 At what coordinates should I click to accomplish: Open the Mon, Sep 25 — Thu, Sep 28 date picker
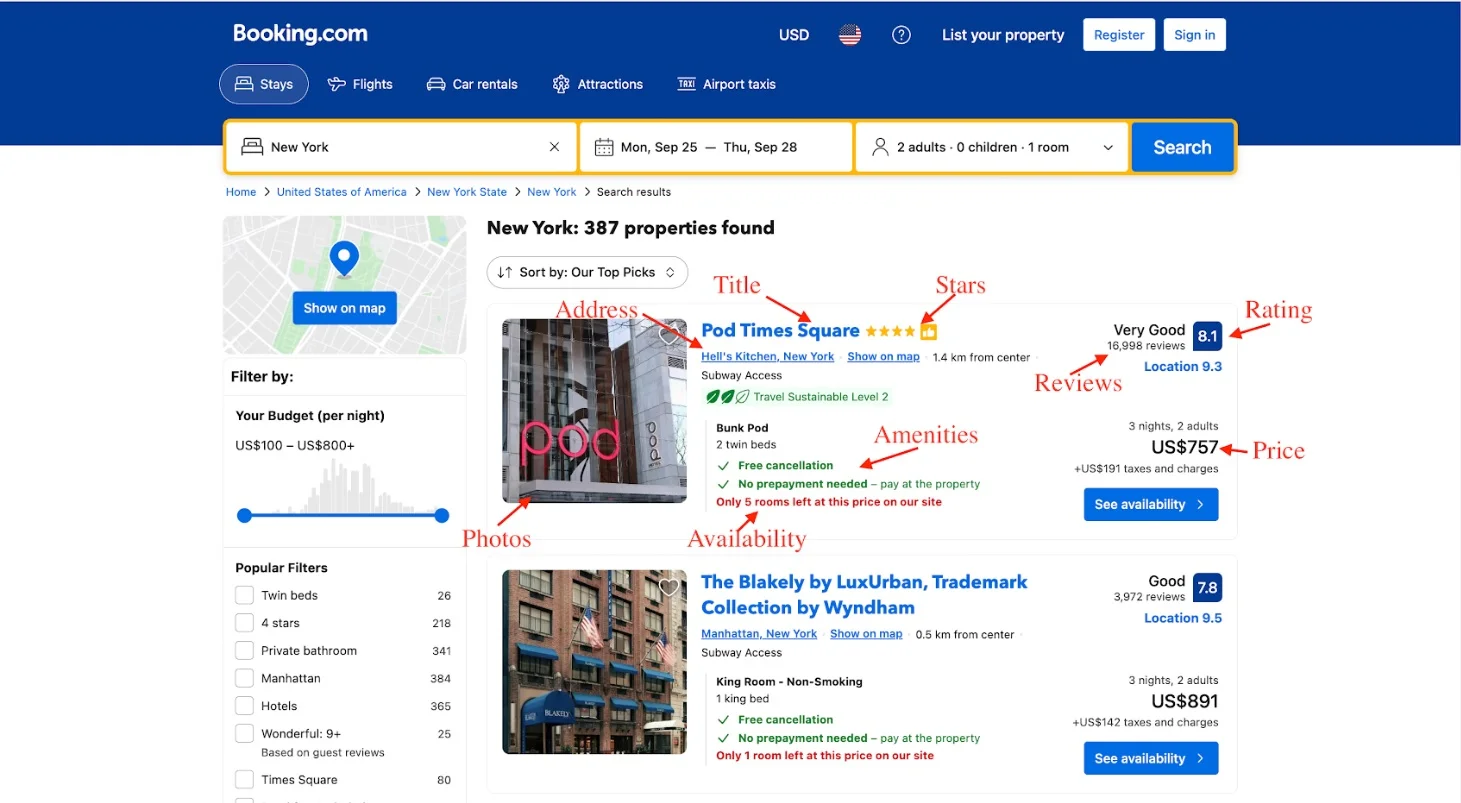point(716,147)
